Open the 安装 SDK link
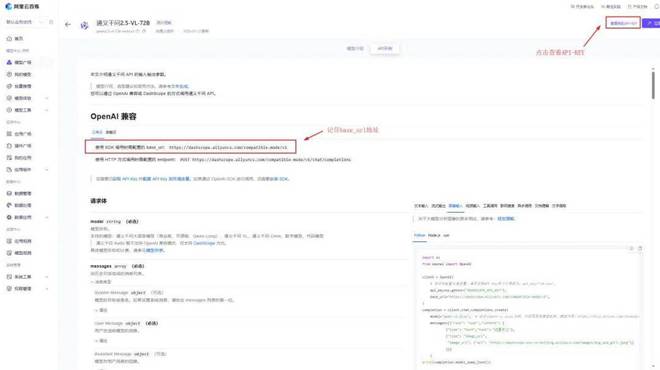The image size is (660, 370). tap(279, 179)
